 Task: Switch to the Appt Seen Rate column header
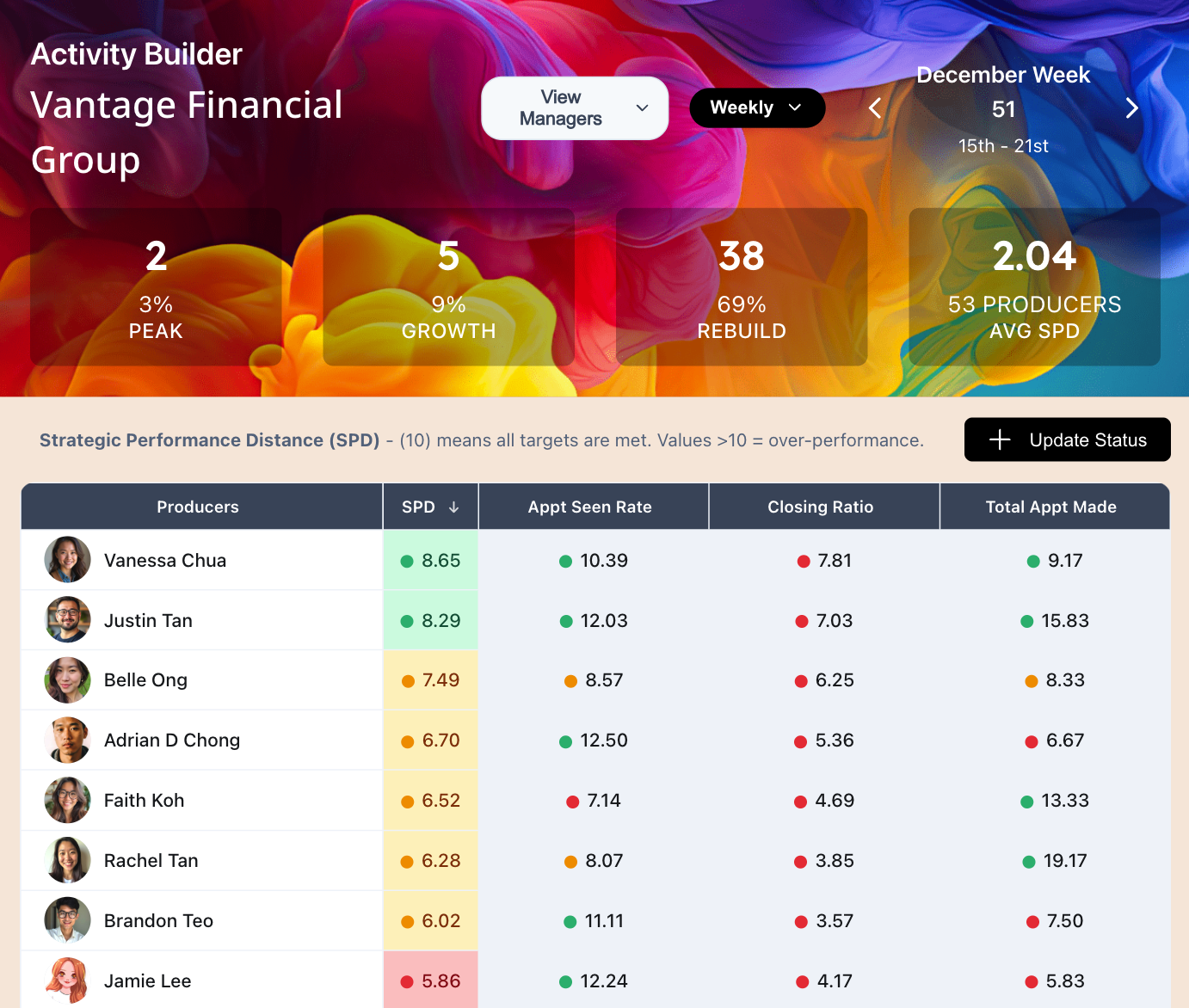pyautogui.click(x=592, y=507)
